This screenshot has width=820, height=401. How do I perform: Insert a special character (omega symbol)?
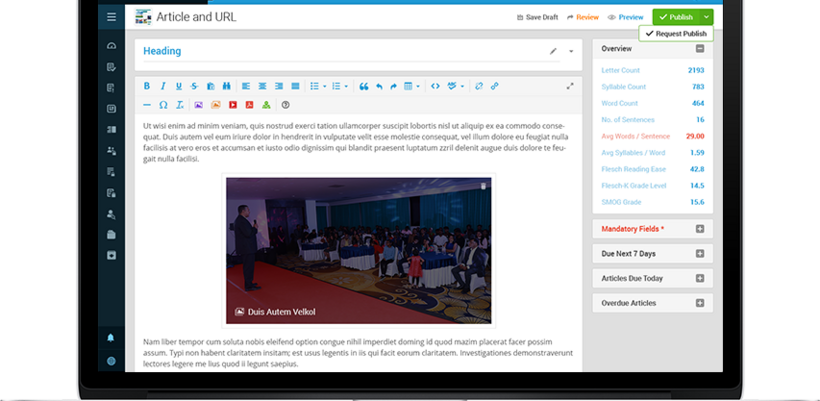pos(163,105)
